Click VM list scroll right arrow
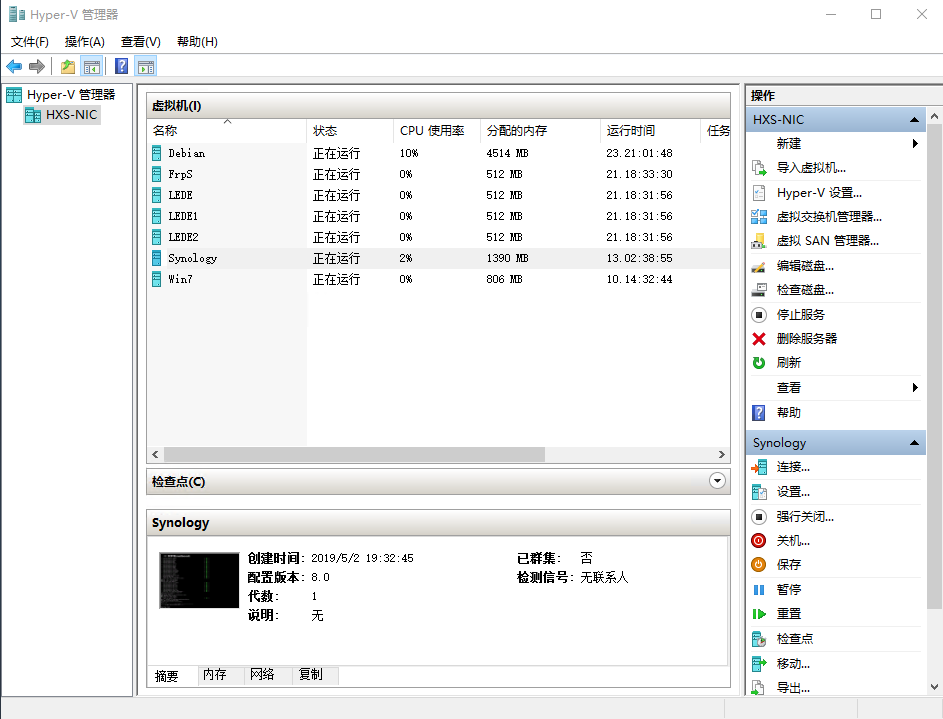The height and width of the screenshot is (719, 943). pyautogui.click(x=722, y=454)
